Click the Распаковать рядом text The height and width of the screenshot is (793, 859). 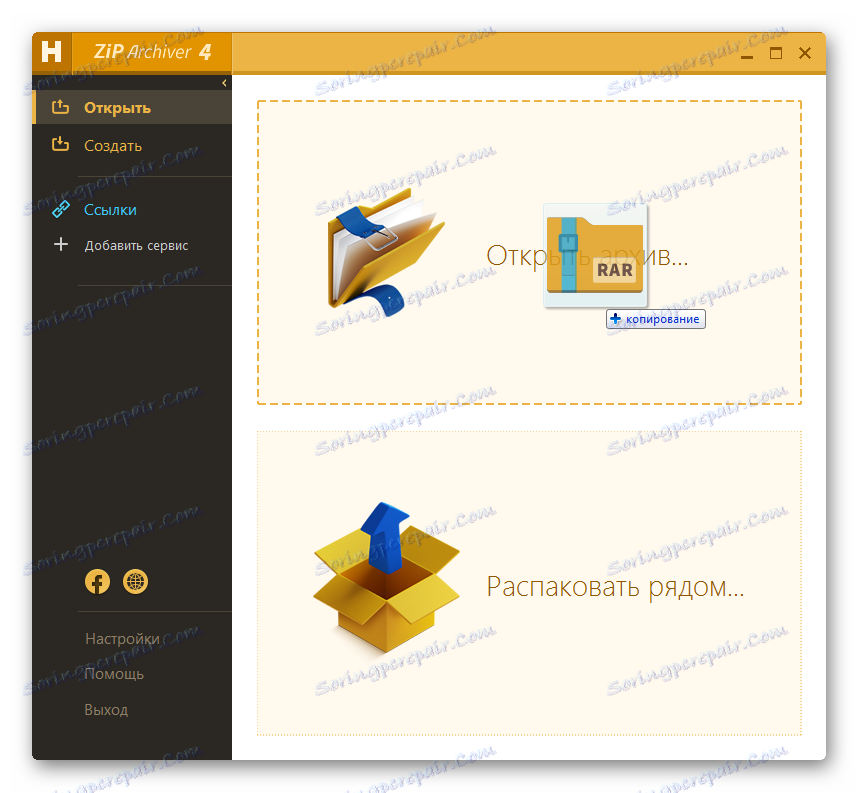pos(615,587)
